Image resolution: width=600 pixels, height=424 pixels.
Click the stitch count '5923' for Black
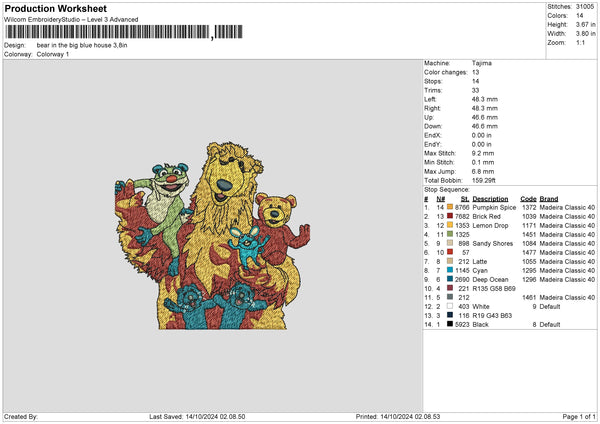pos(462,325)
